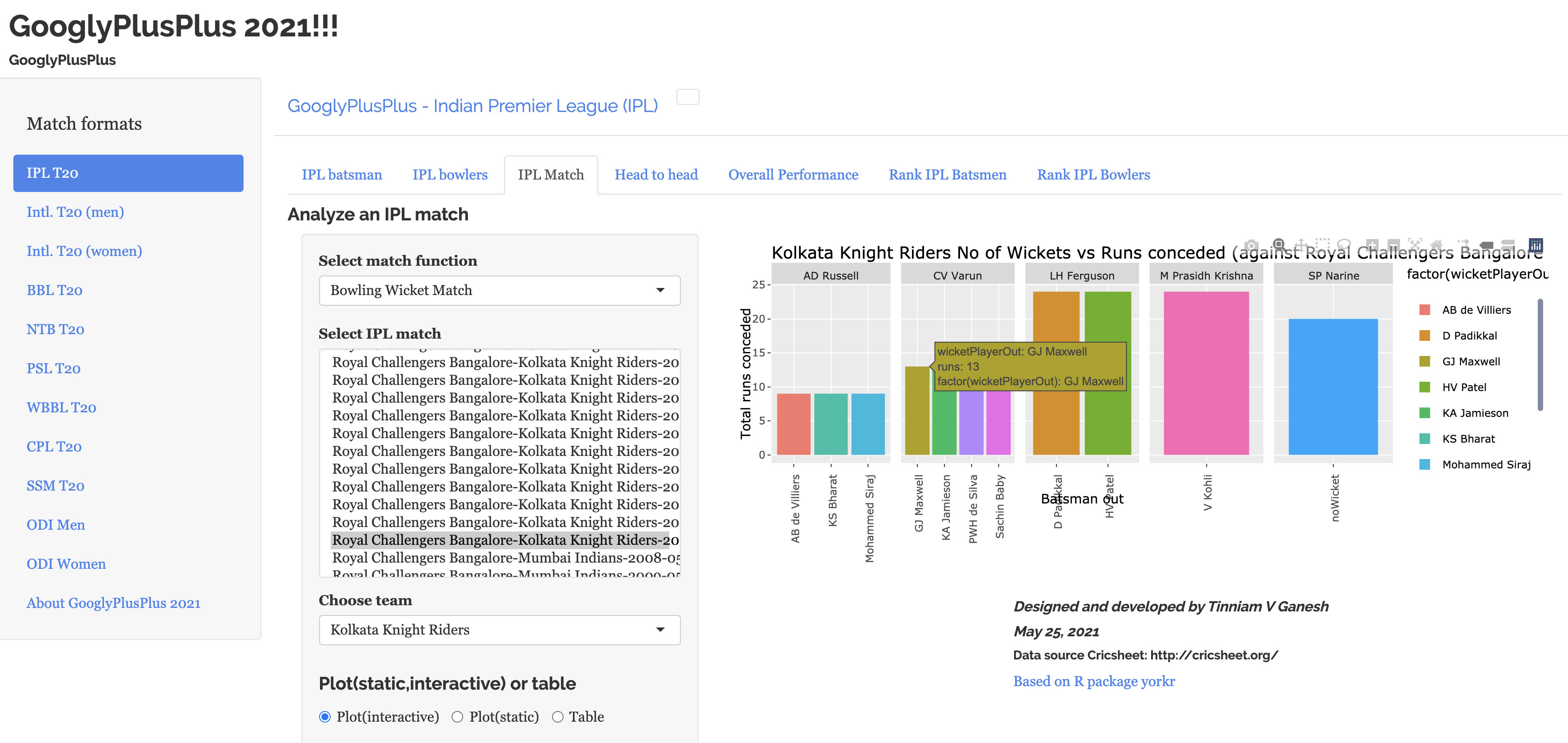
Task: Choose the Lasso Select tool icon
Action: (1344, 244)
